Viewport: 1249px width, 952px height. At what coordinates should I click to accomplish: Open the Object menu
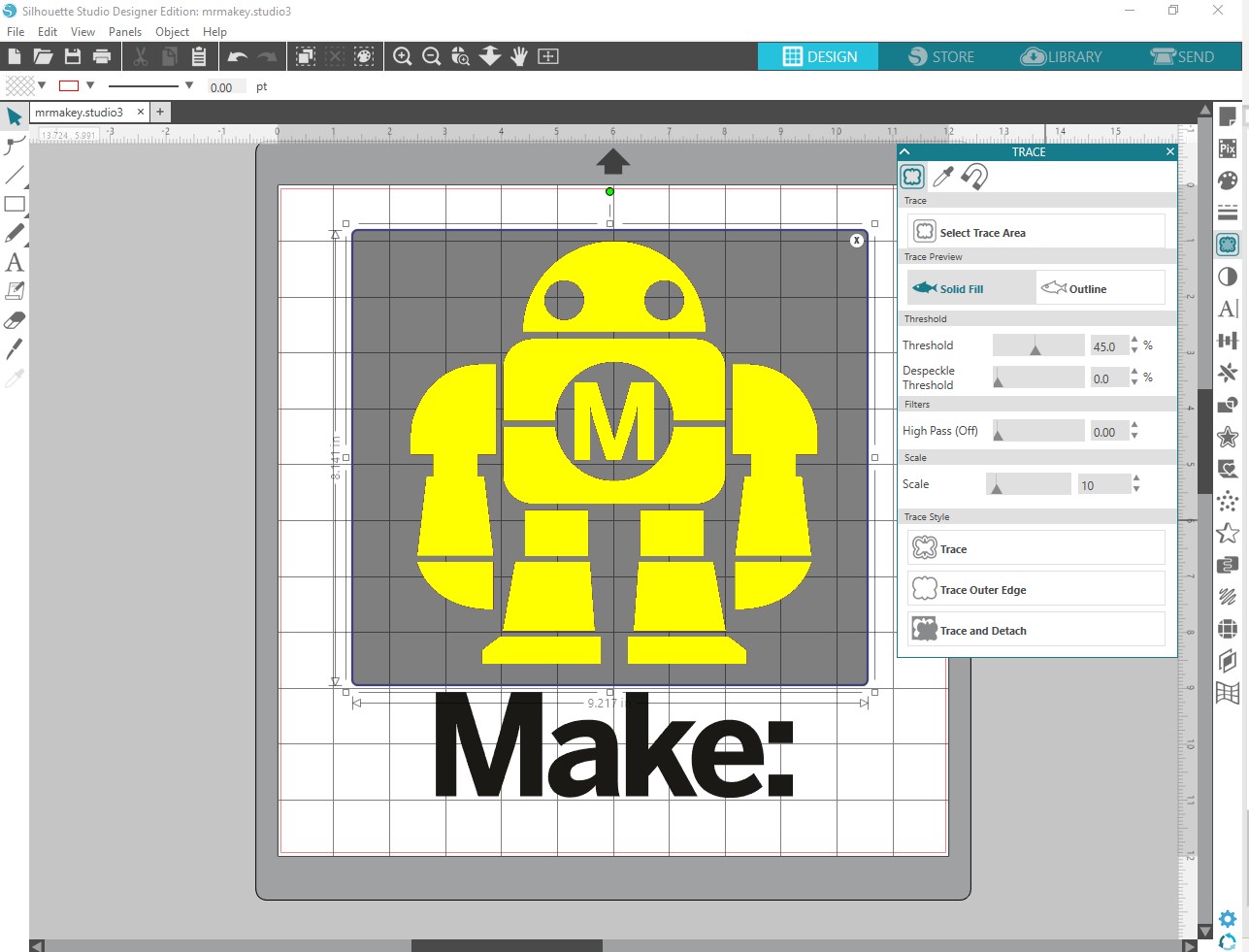[x=173, y=31]
